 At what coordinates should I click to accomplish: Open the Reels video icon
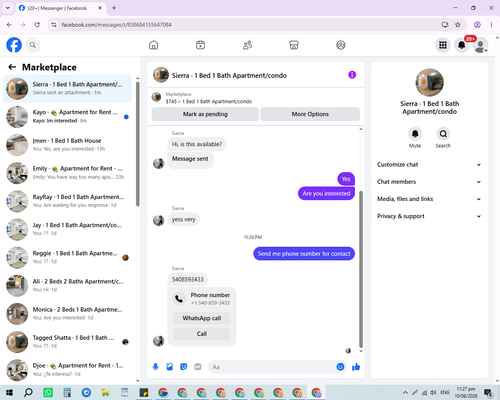200,45
